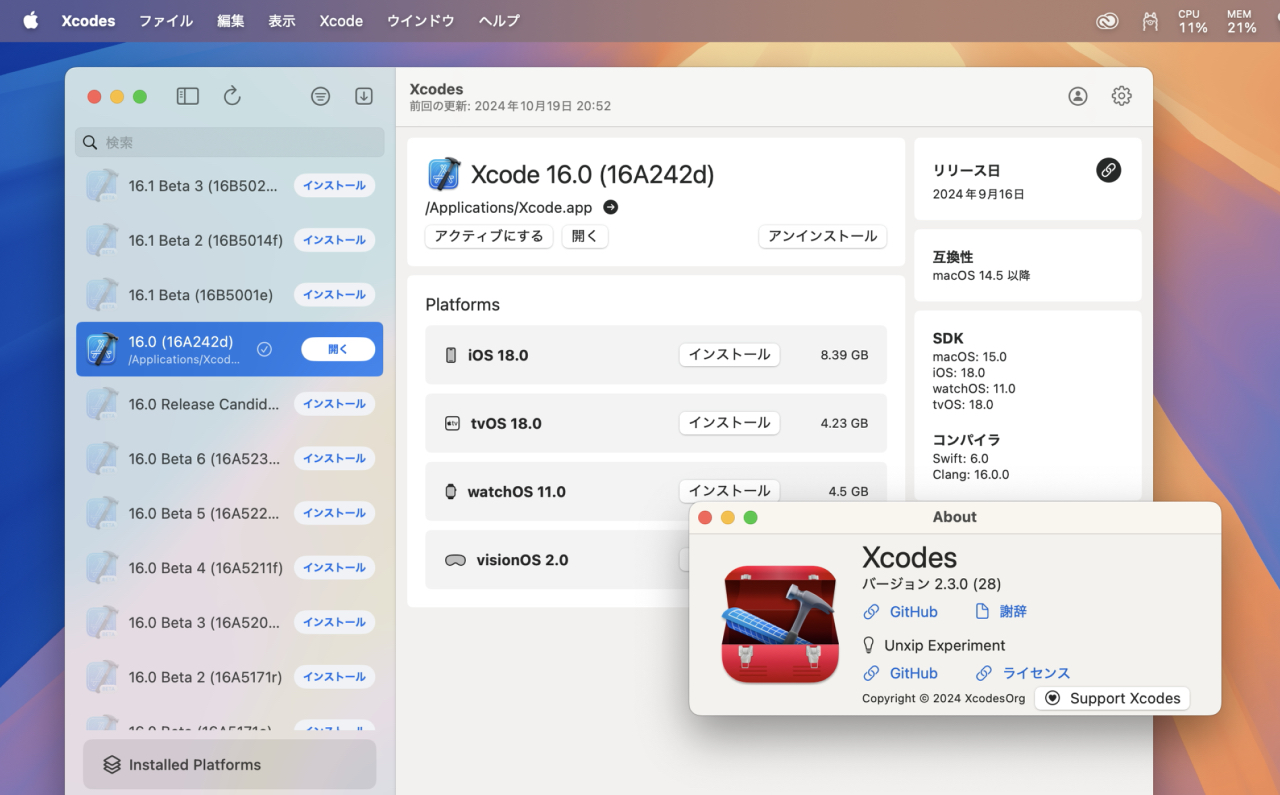Open the ライセンス link
Viewport: 1280px width, 795px height.
tap(1023, 673)
